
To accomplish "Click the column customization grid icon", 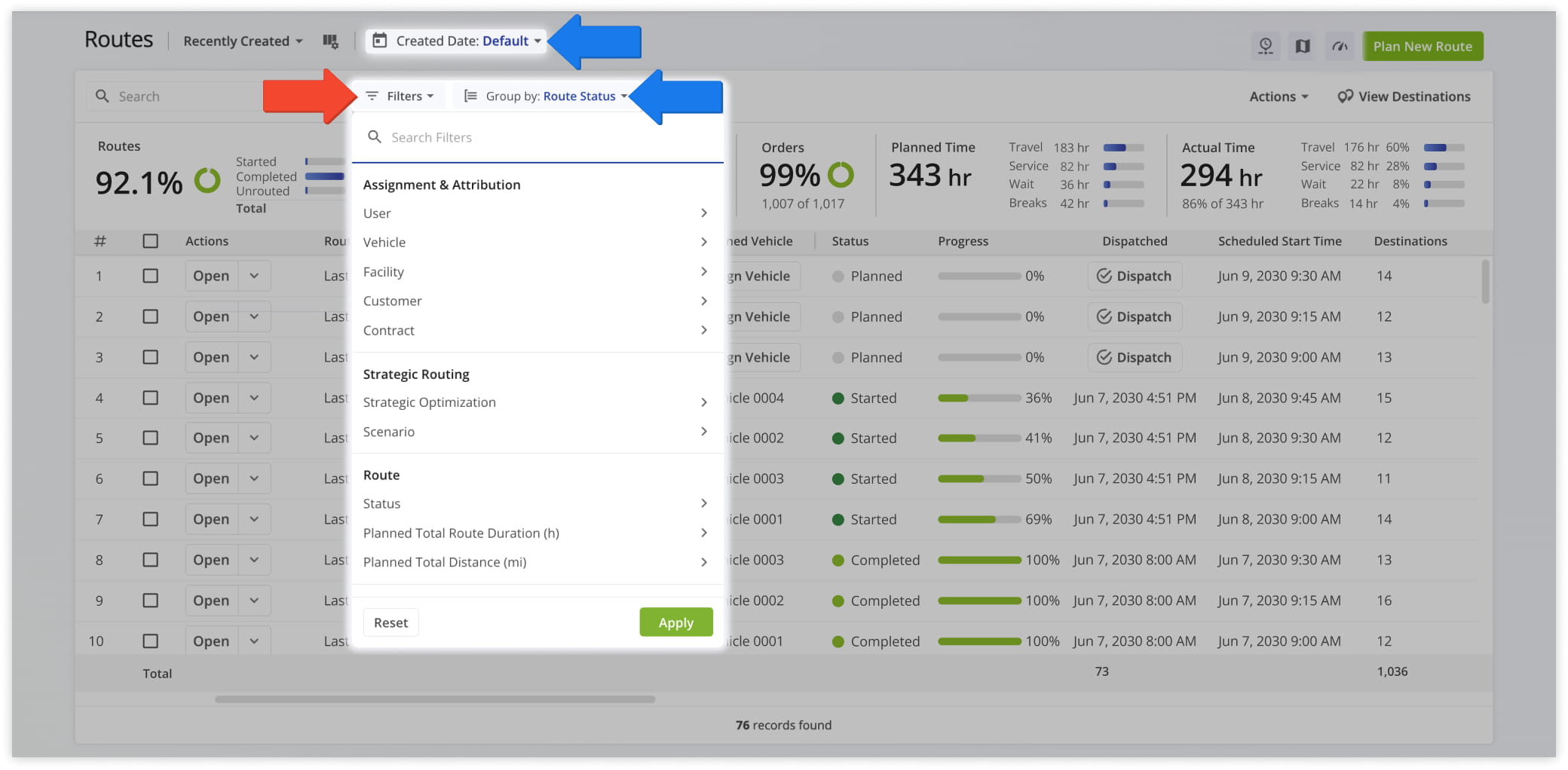I will [x=330, y=42].
